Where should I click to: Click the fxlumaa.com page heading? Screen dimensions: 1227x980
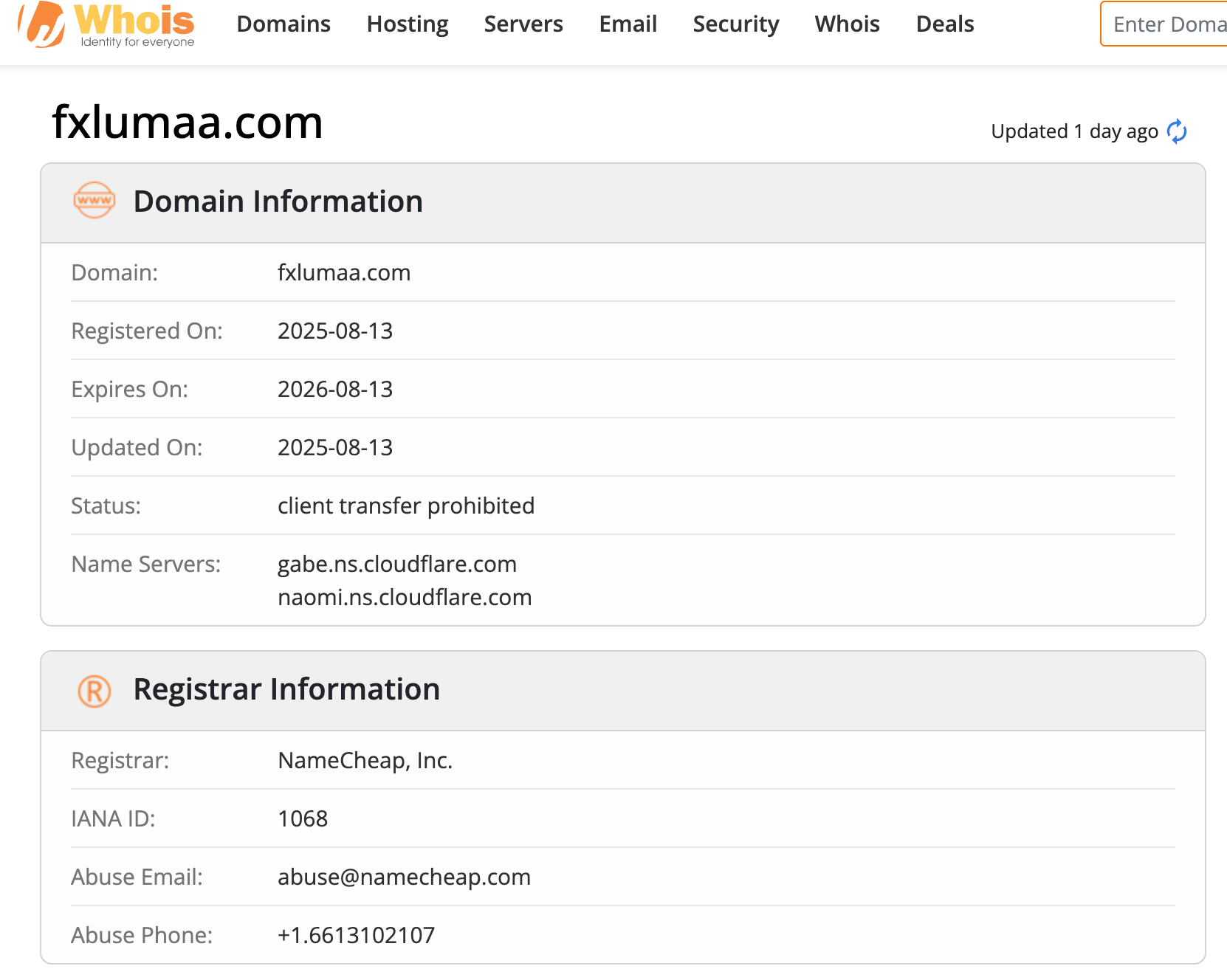coord(188,122)
